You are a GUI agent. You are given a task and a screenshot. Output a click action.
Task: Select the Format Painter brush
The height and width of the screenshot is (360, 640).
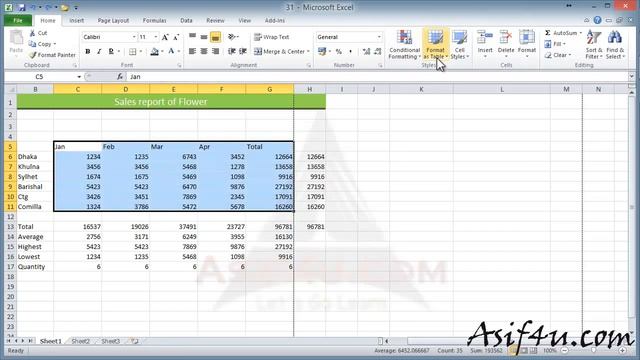pyautogui.click(x=33, y=55)
